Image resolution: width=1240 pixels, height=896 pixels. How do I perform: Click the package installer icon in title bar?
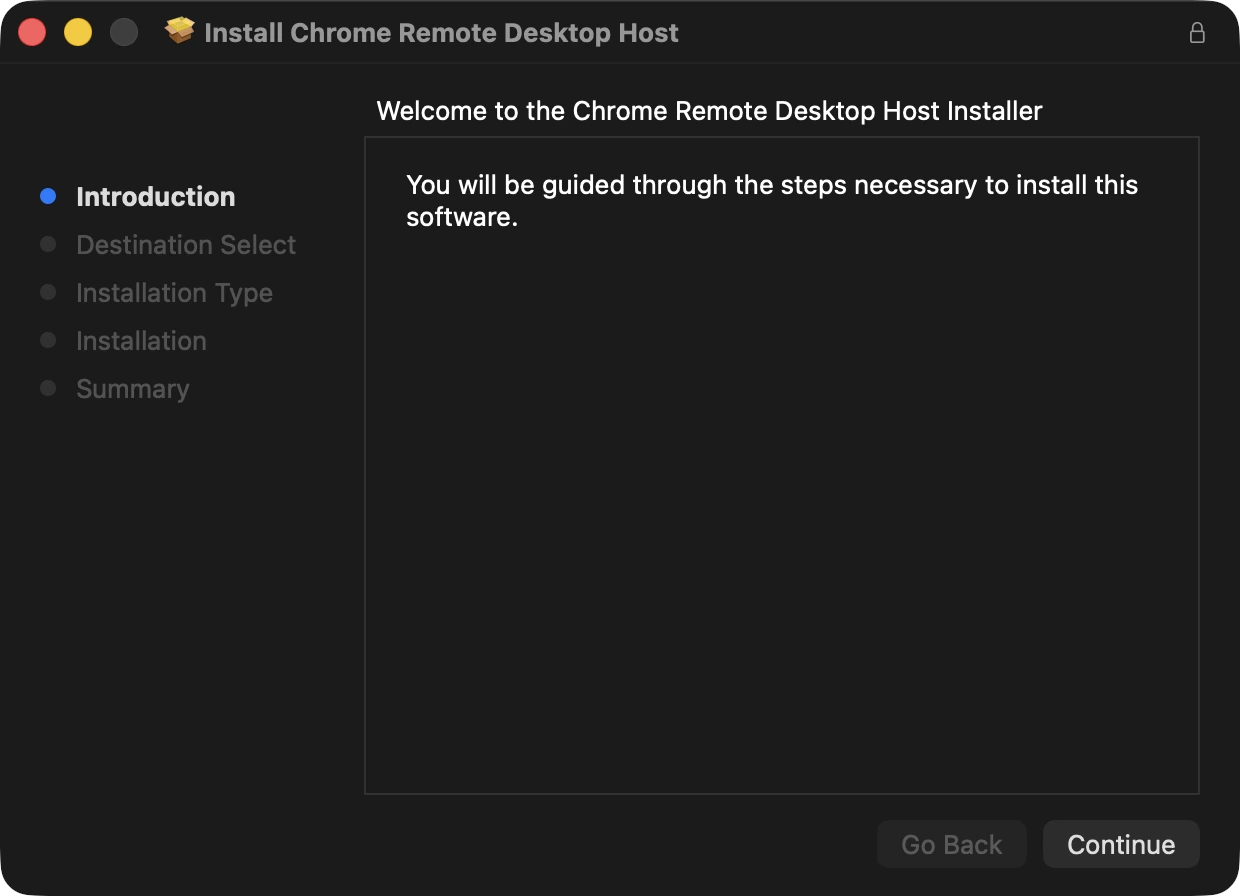(181, 31)
